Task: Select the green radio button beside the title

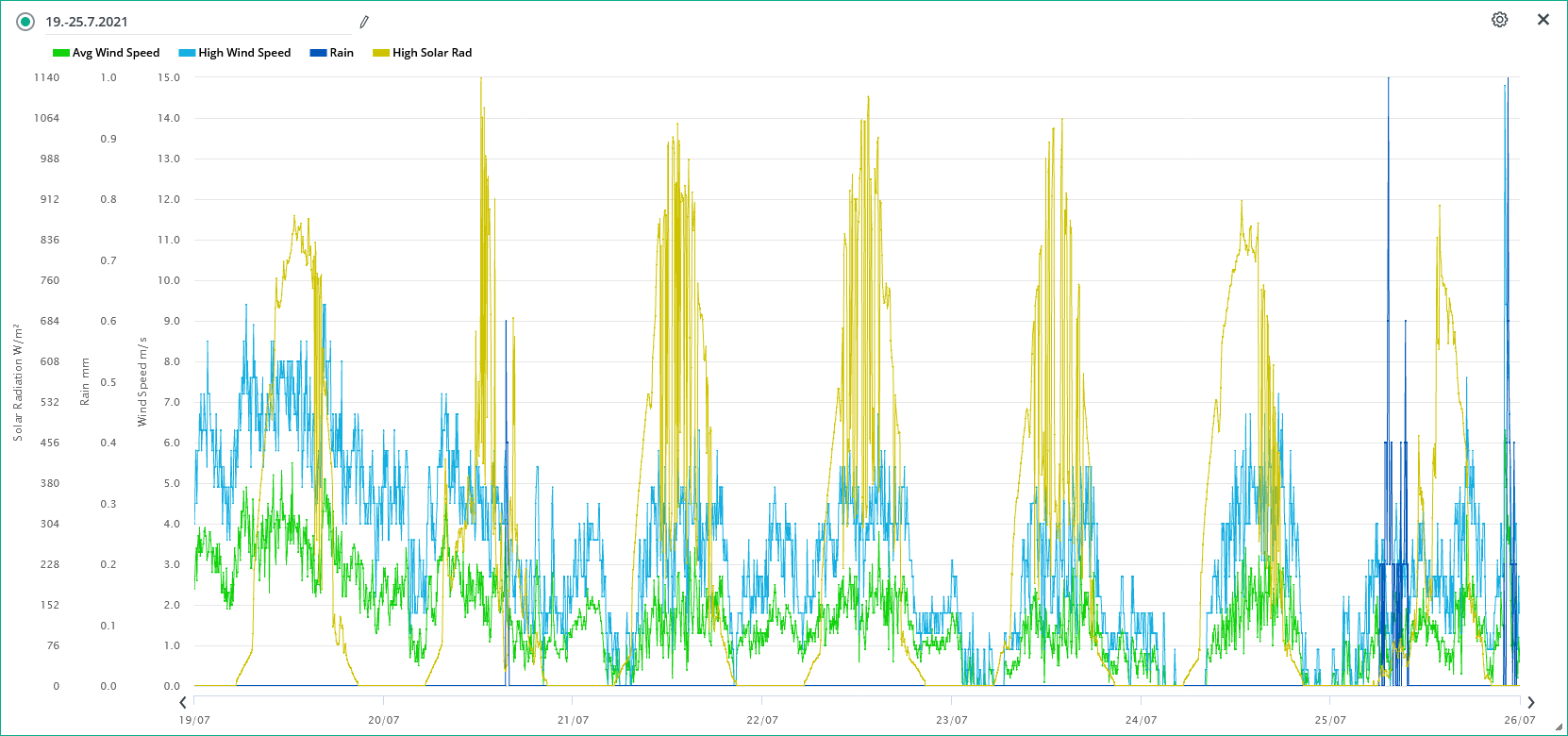Action: click(x=25, y=22)
